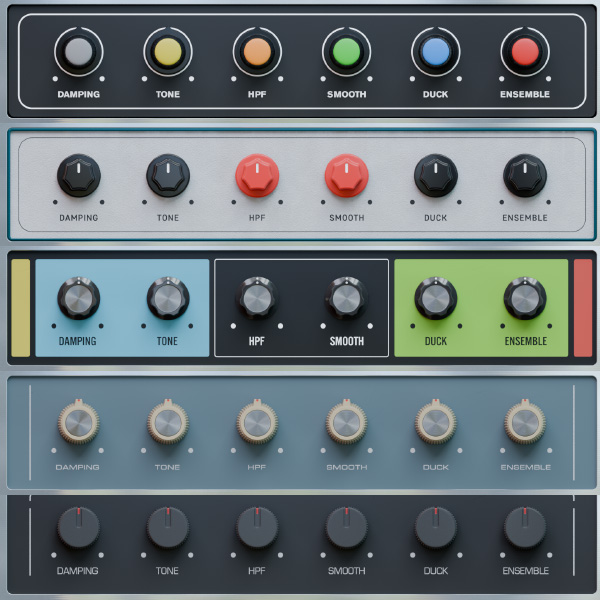Click the TONE knob in light-blue section
This screenshot has height=600, width=600.
(x=168, y=299)
